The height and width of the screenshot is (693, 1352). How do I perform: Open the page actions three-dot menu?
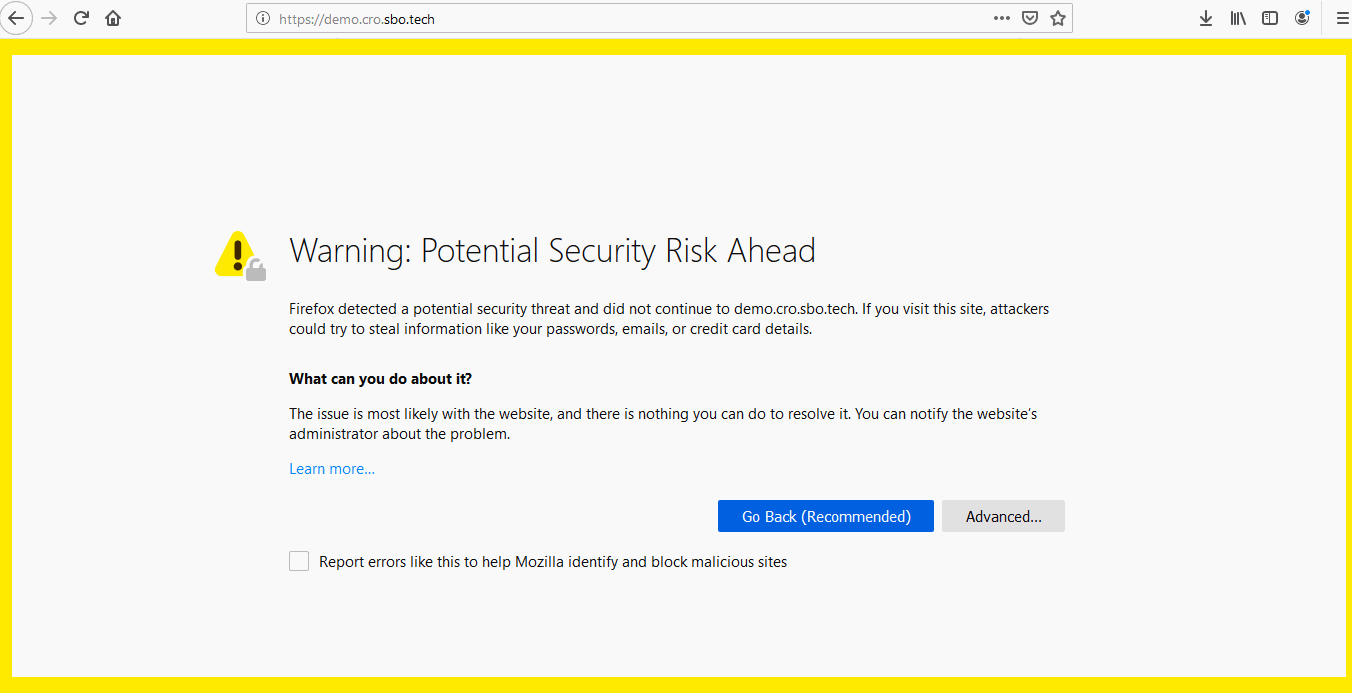pyautogui.click(x=1002, y=18)
